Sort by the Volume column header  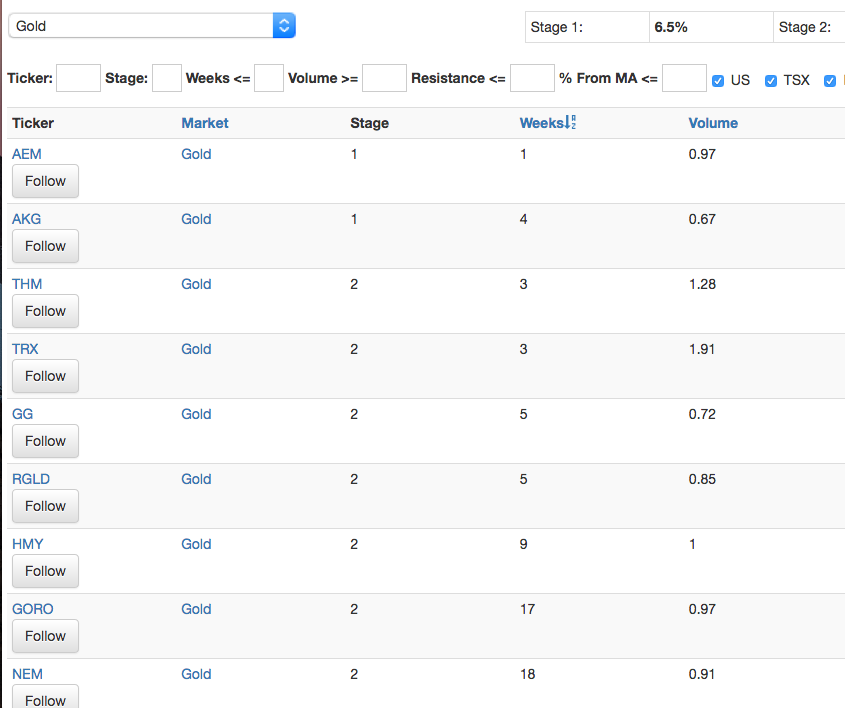[x=713, y=123]
